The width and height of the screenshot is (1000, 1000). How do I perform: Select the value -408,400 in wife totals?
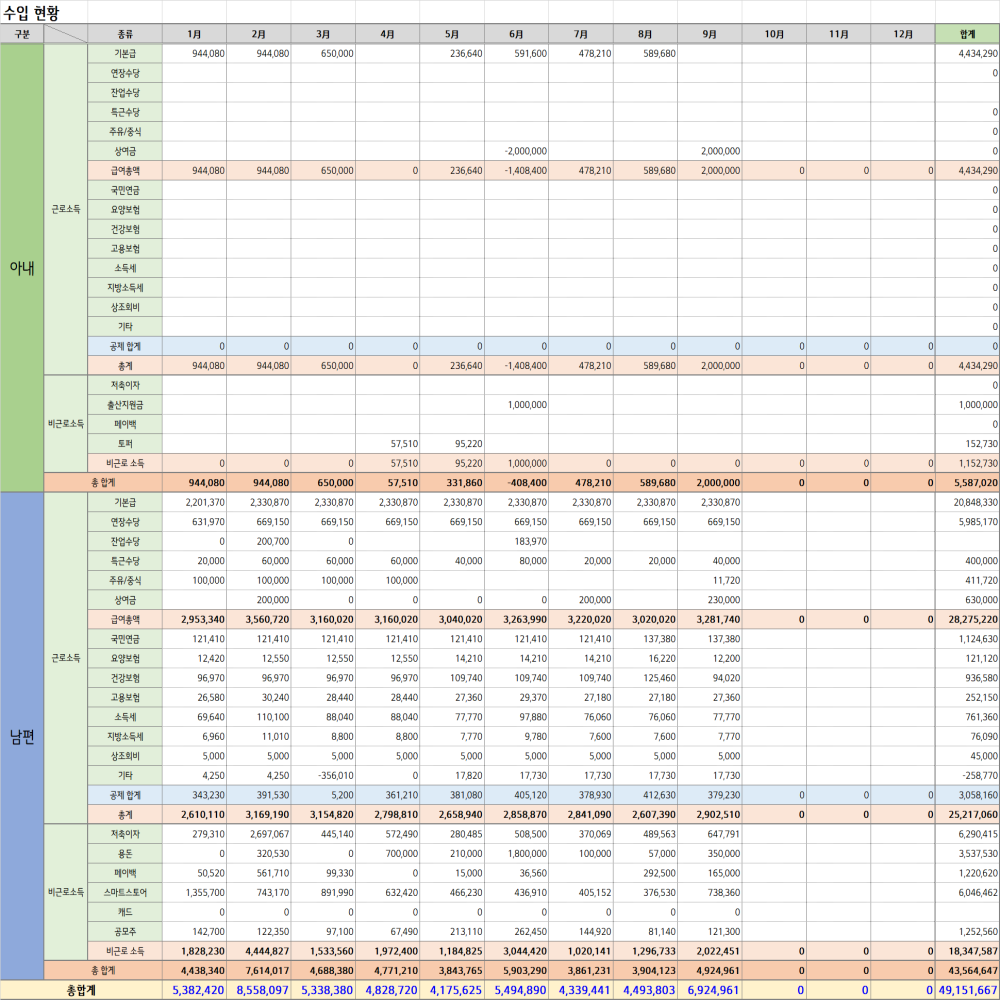tap(516, 483)
